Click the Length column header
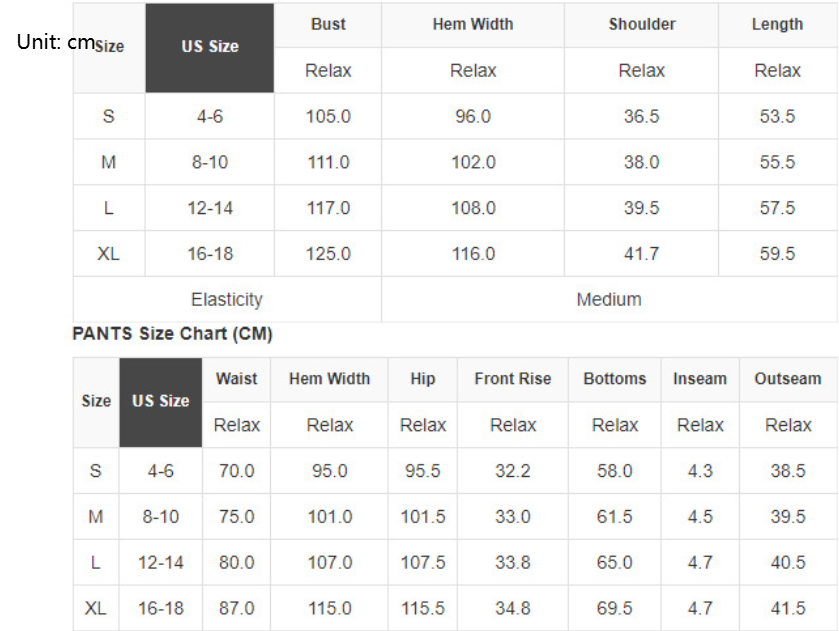Viewport: 839px width, 631px height. pos(777,24)
